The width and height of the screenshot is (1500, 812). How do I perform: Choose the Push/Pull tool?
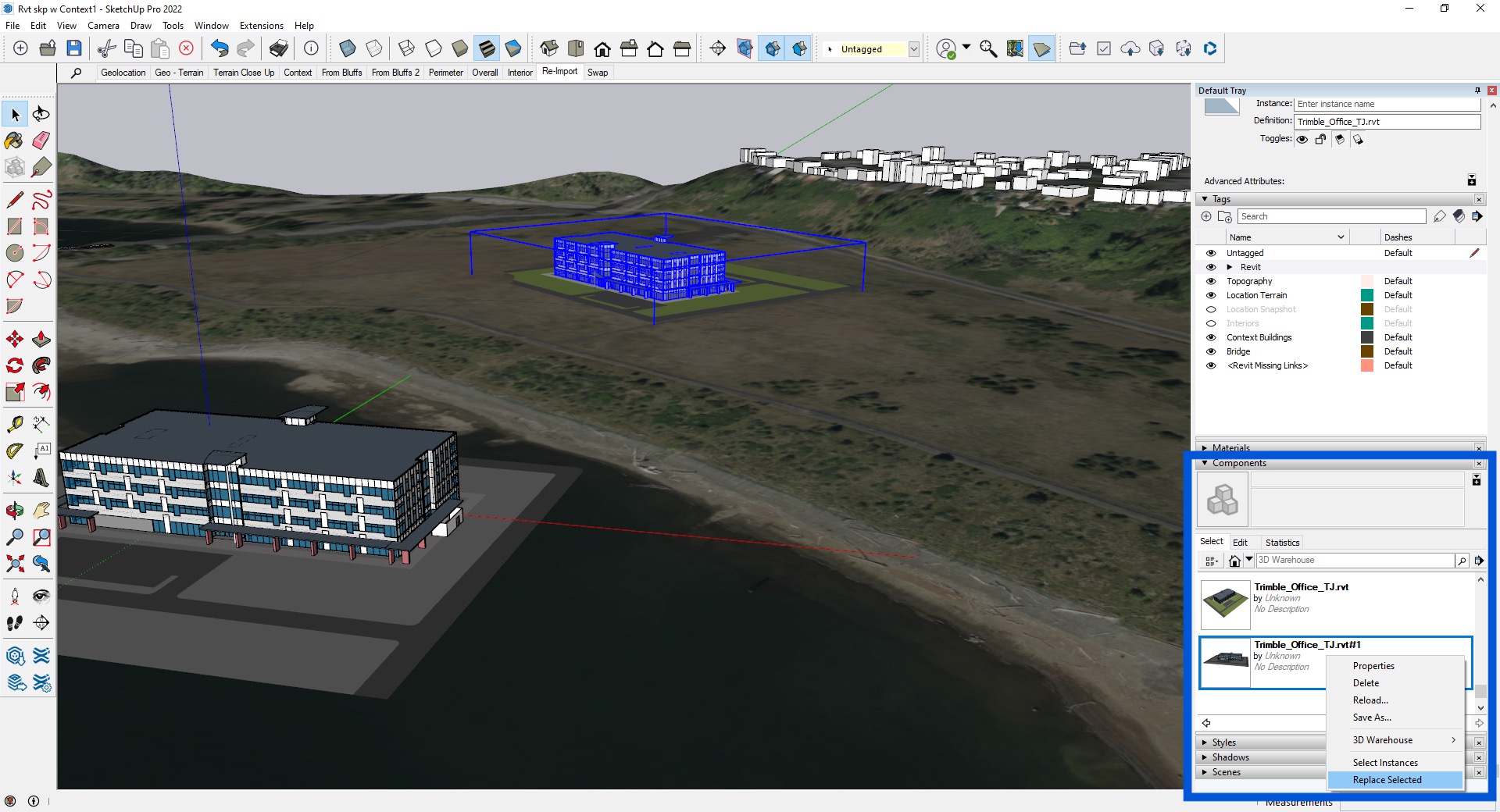tap(41, 339)
